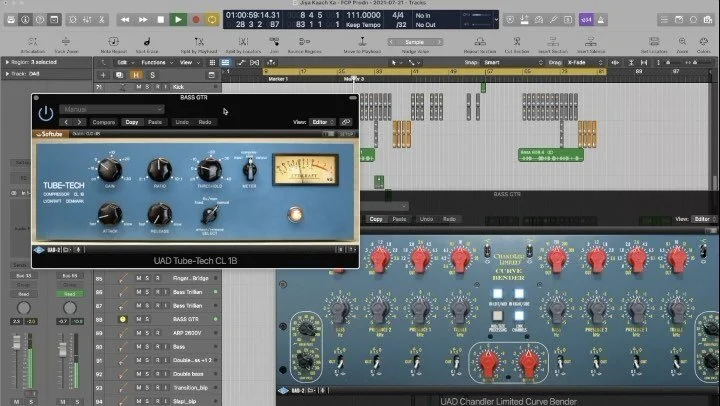This screenshot has width=720, height=406.
Task: Click the add track plus button
Action: coord(103,75)
